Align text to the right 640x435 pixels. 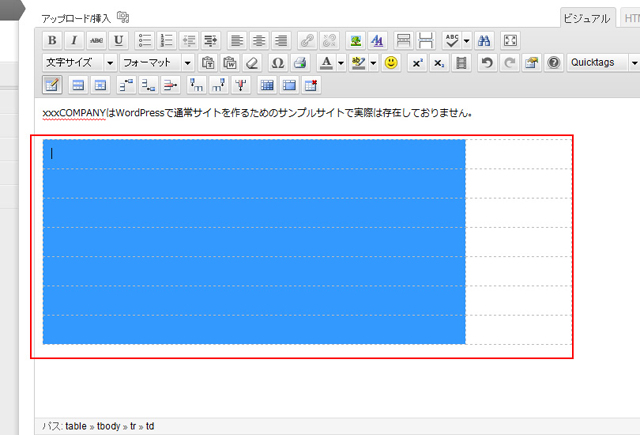[x=281, y=40]
